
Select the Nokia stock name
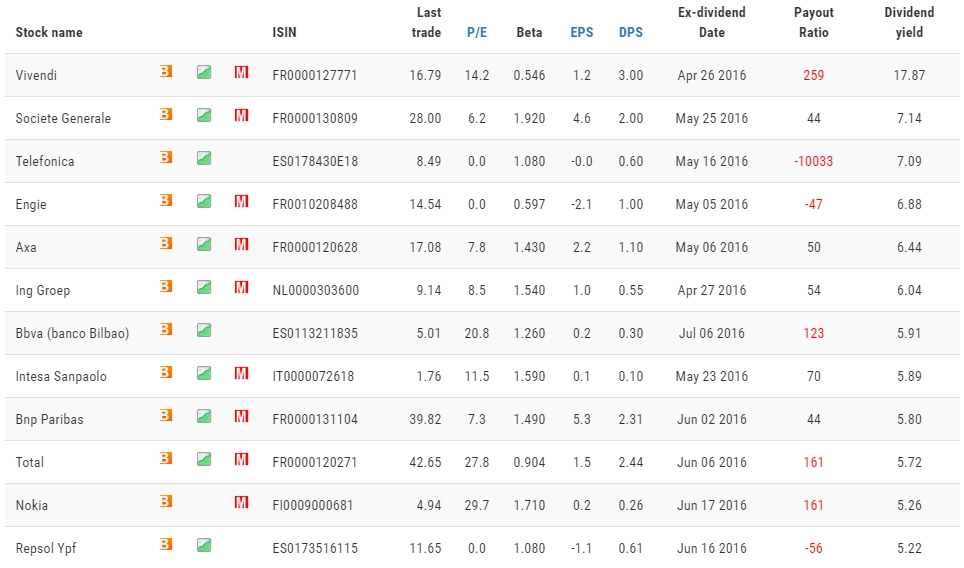(31, 506)
